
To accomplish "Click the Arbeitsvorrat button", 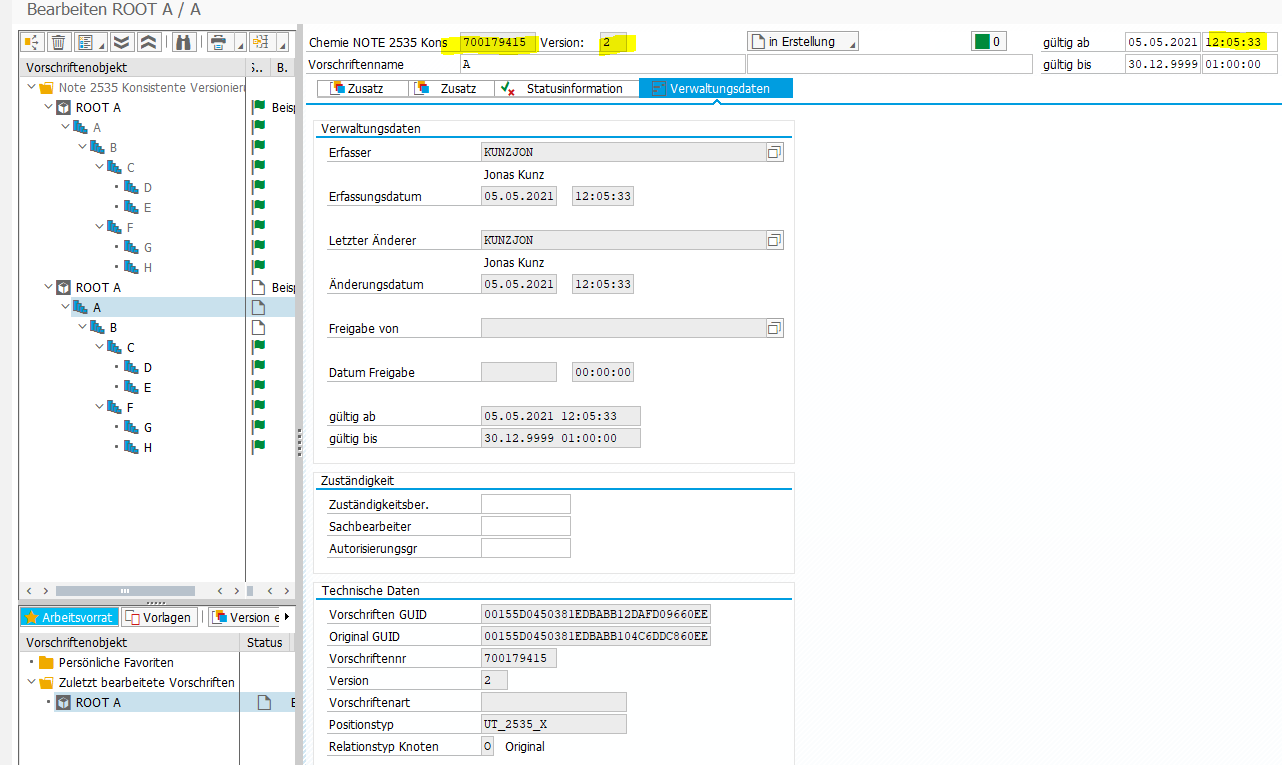I will (x=68, y=617).
